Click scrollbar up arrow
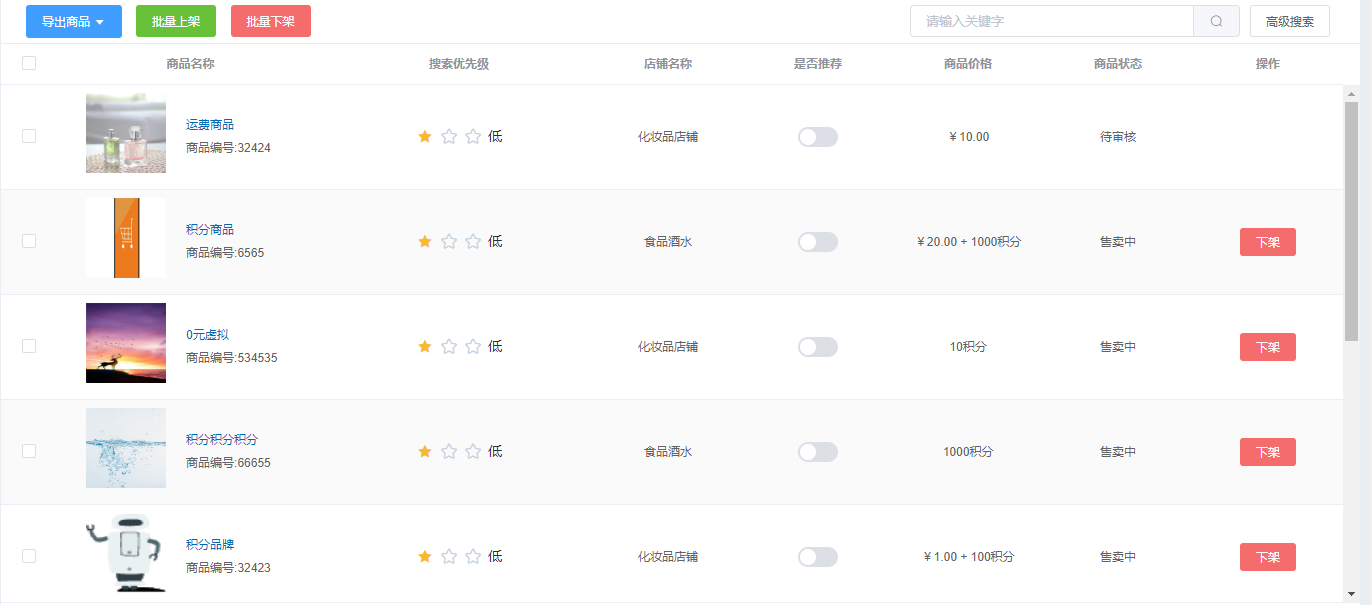Screen dimensions: 1372x605 (1351, 94)
